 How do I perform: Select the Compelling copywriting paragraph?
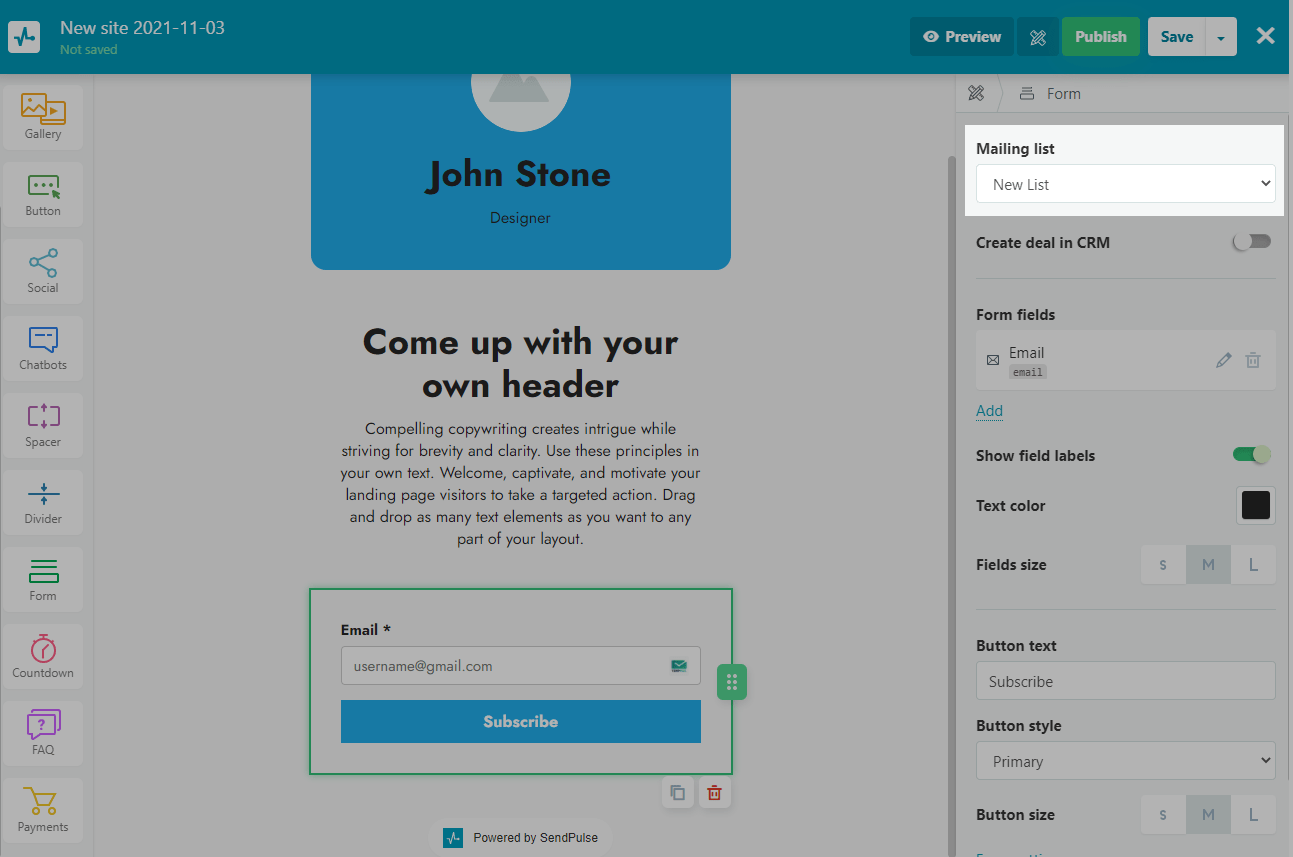click(x=521, y=484)
